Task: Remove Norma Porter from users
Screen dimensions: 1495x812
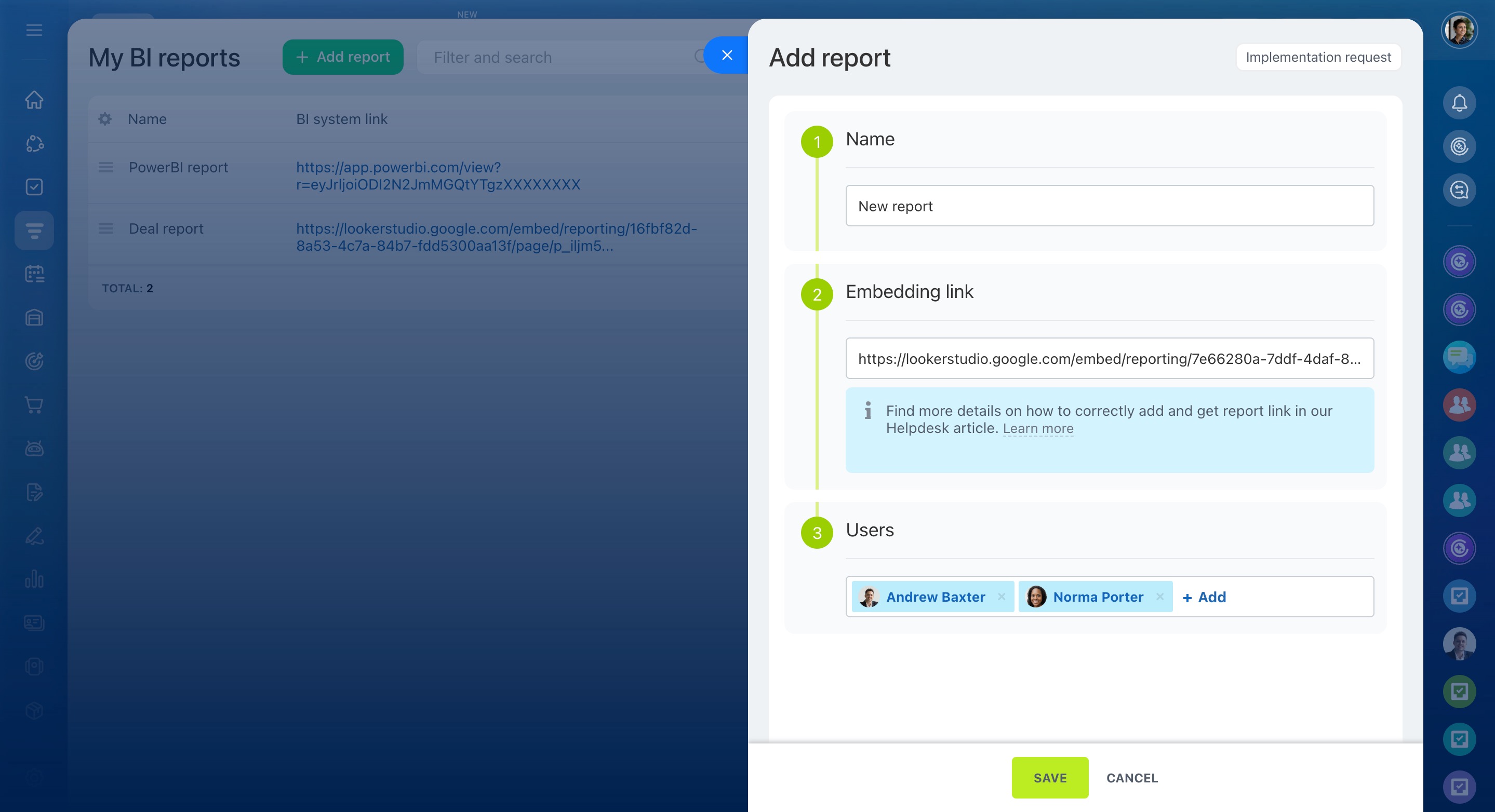Action: point(1159,597)
